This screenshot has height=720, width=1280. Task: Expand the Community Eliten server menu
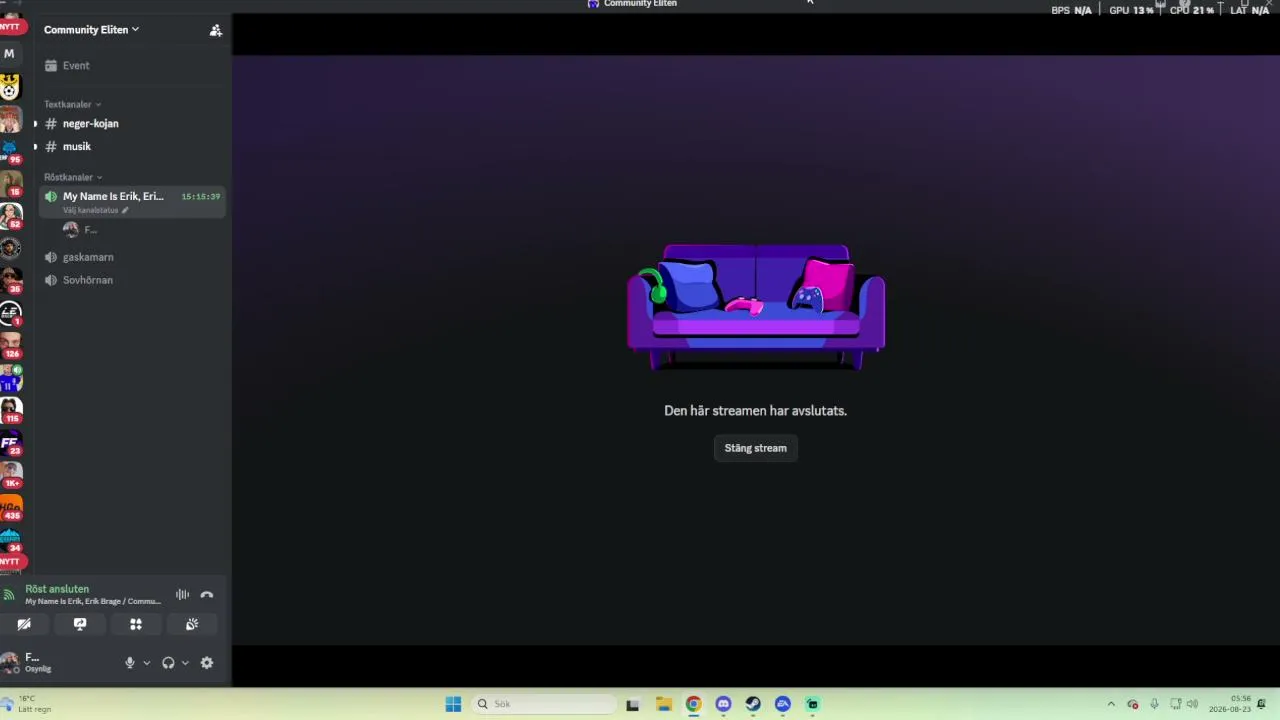pyautogui.click(x=92, y=30)
